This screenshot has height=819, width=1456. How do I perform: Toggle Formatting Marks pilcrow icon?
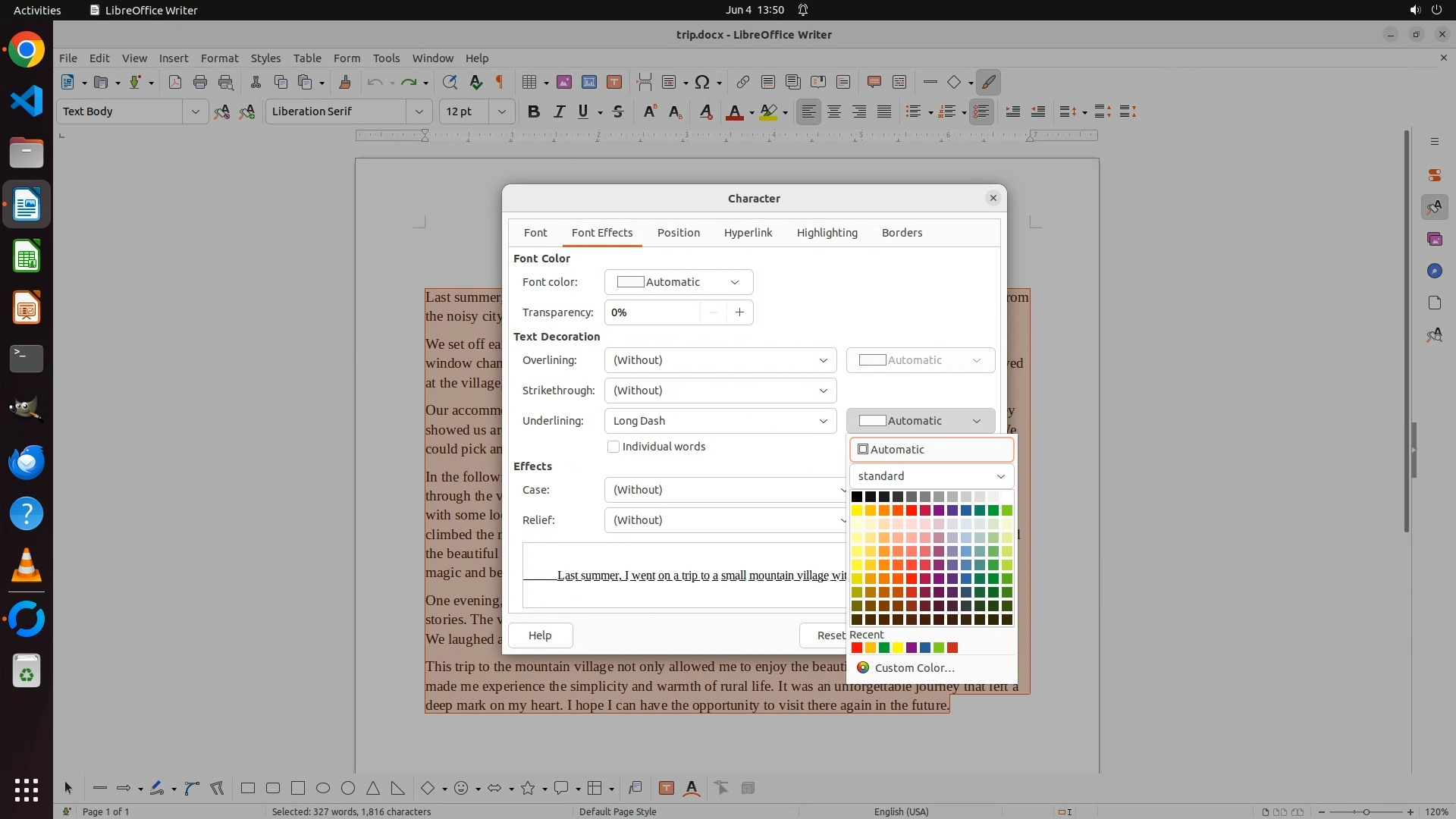(500, 82)
